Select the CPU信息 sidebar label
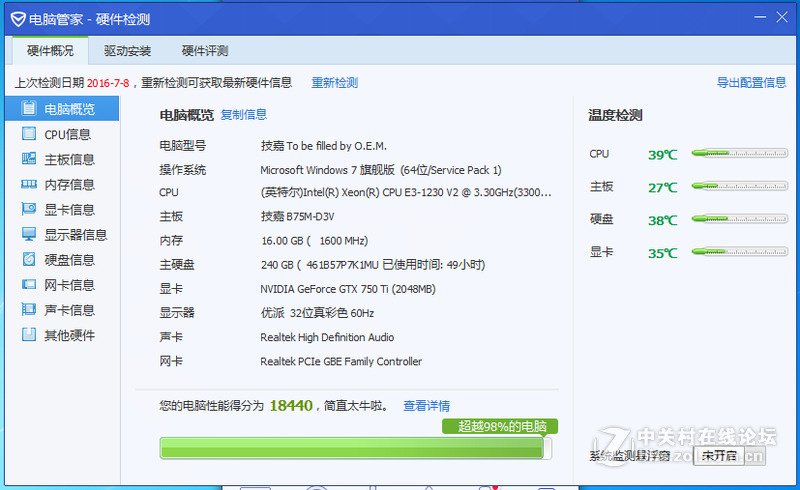800x490 pixels. click(x=67, y=134)
